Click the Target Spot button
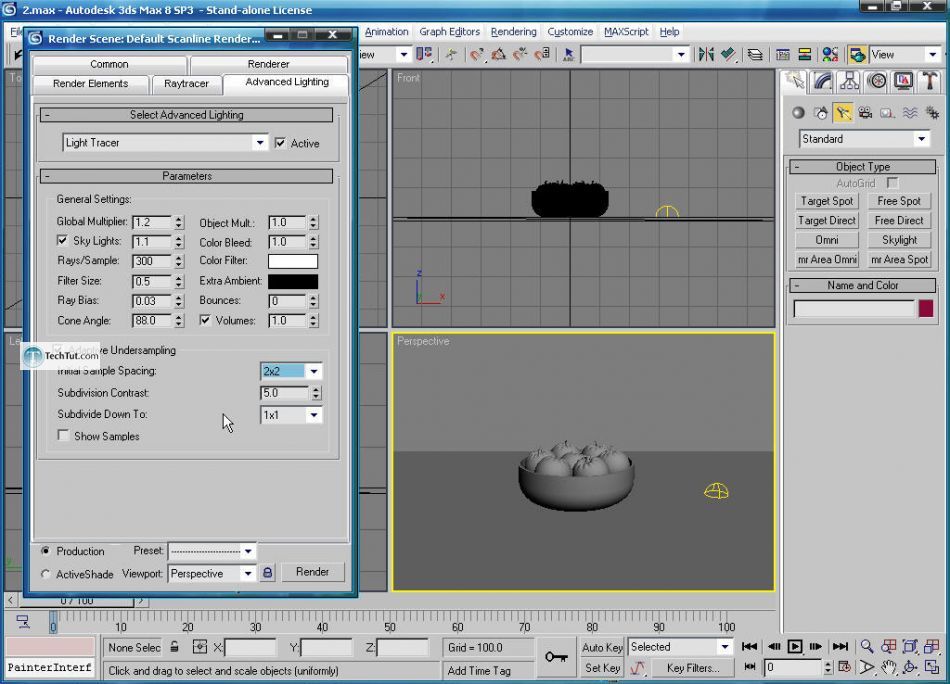The height and width of the screenshot is (684, 950). pos(826,201)
